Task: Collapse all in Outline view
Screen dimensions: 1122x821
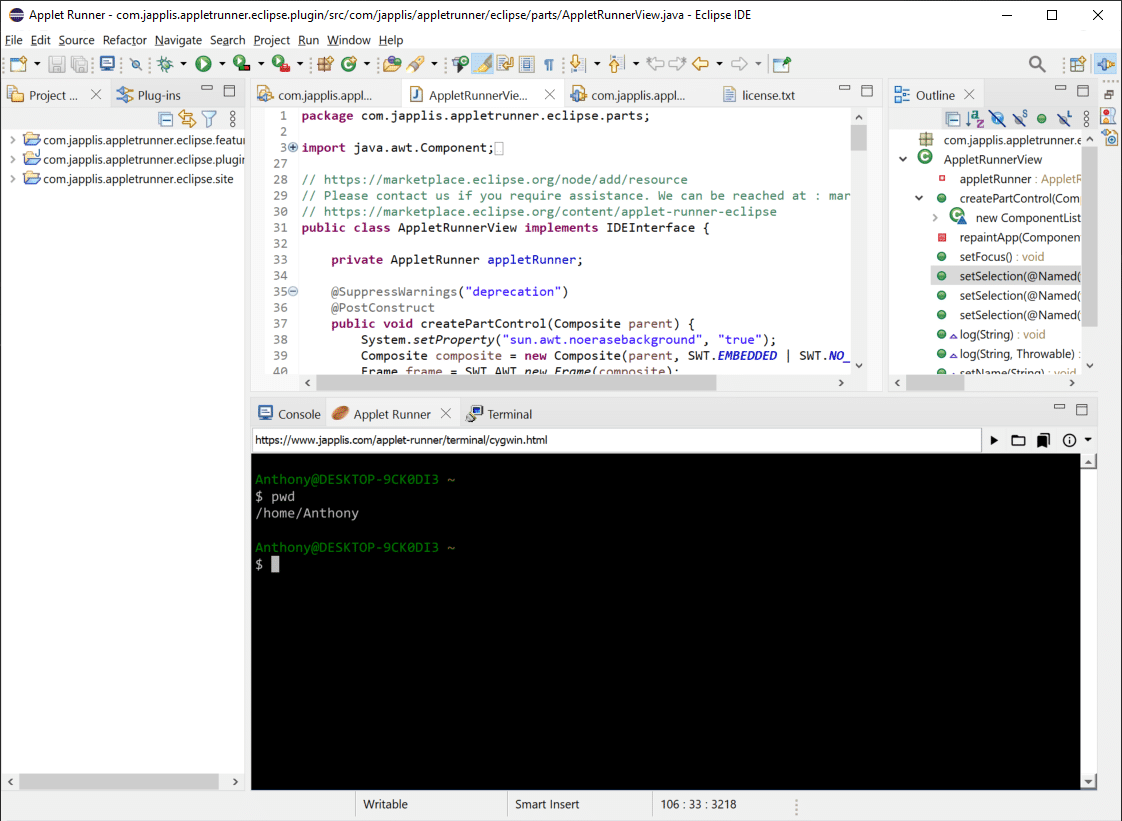Action: click(x=952, y=119)
